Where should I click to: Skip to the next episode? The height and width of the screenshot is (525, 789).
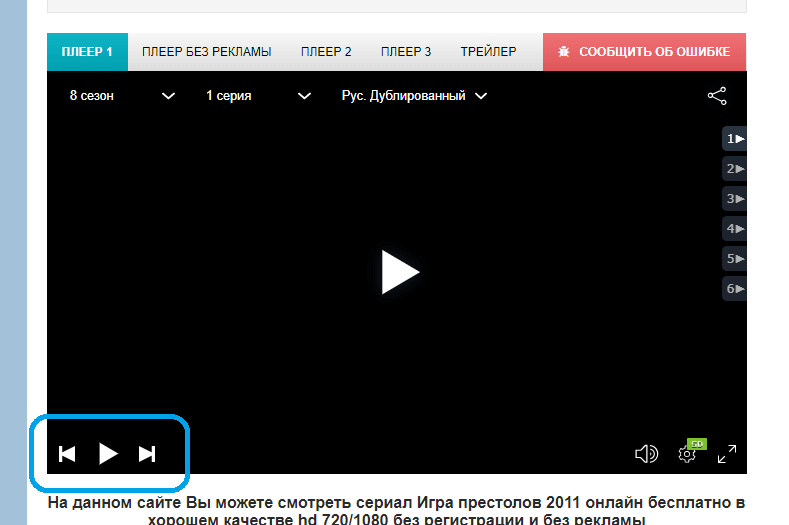tap(147, 454)
